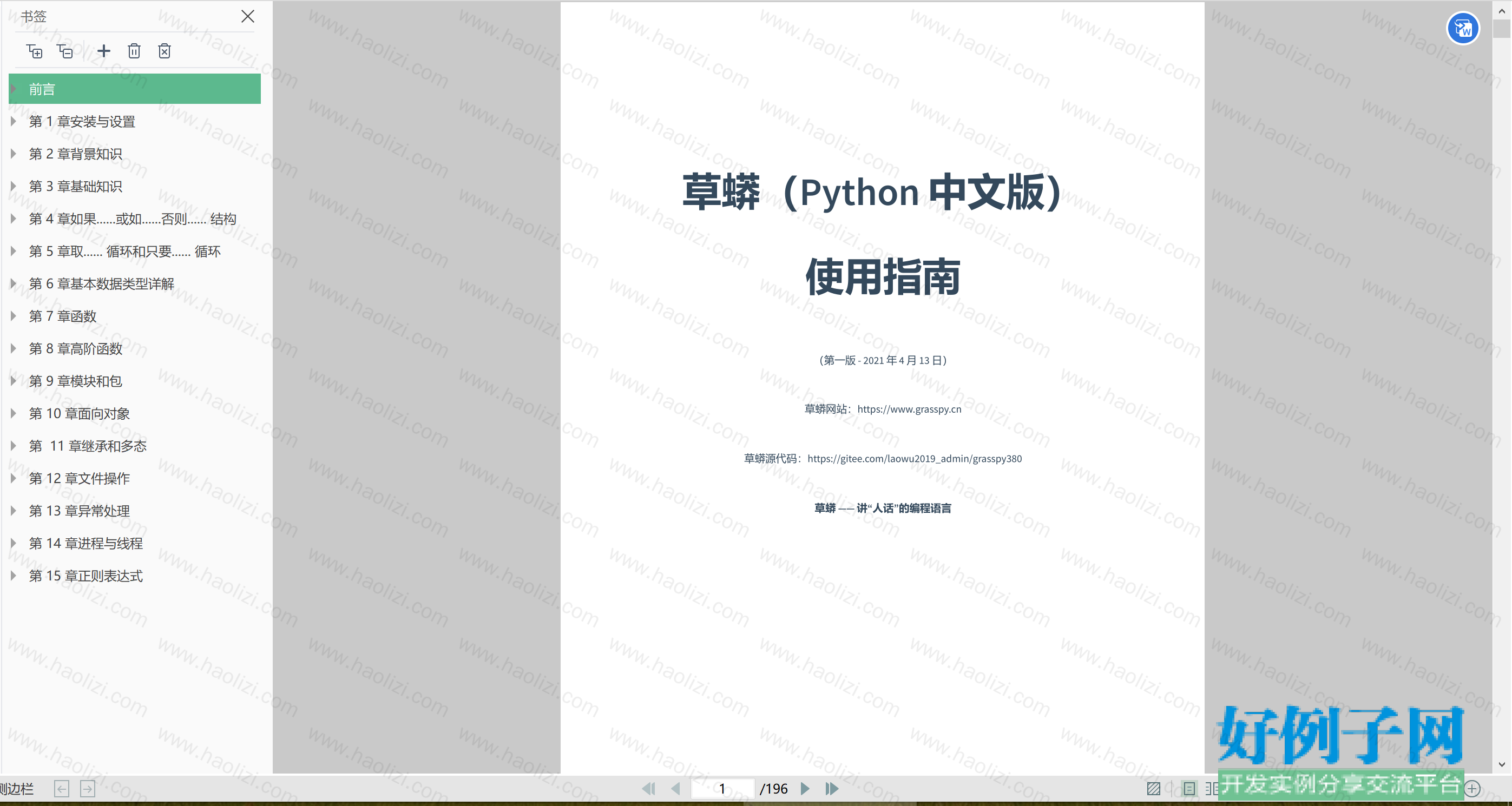Select the 前言 bookmark
This screenshot has width=1512, height=806.
click(x=134, y=89)
